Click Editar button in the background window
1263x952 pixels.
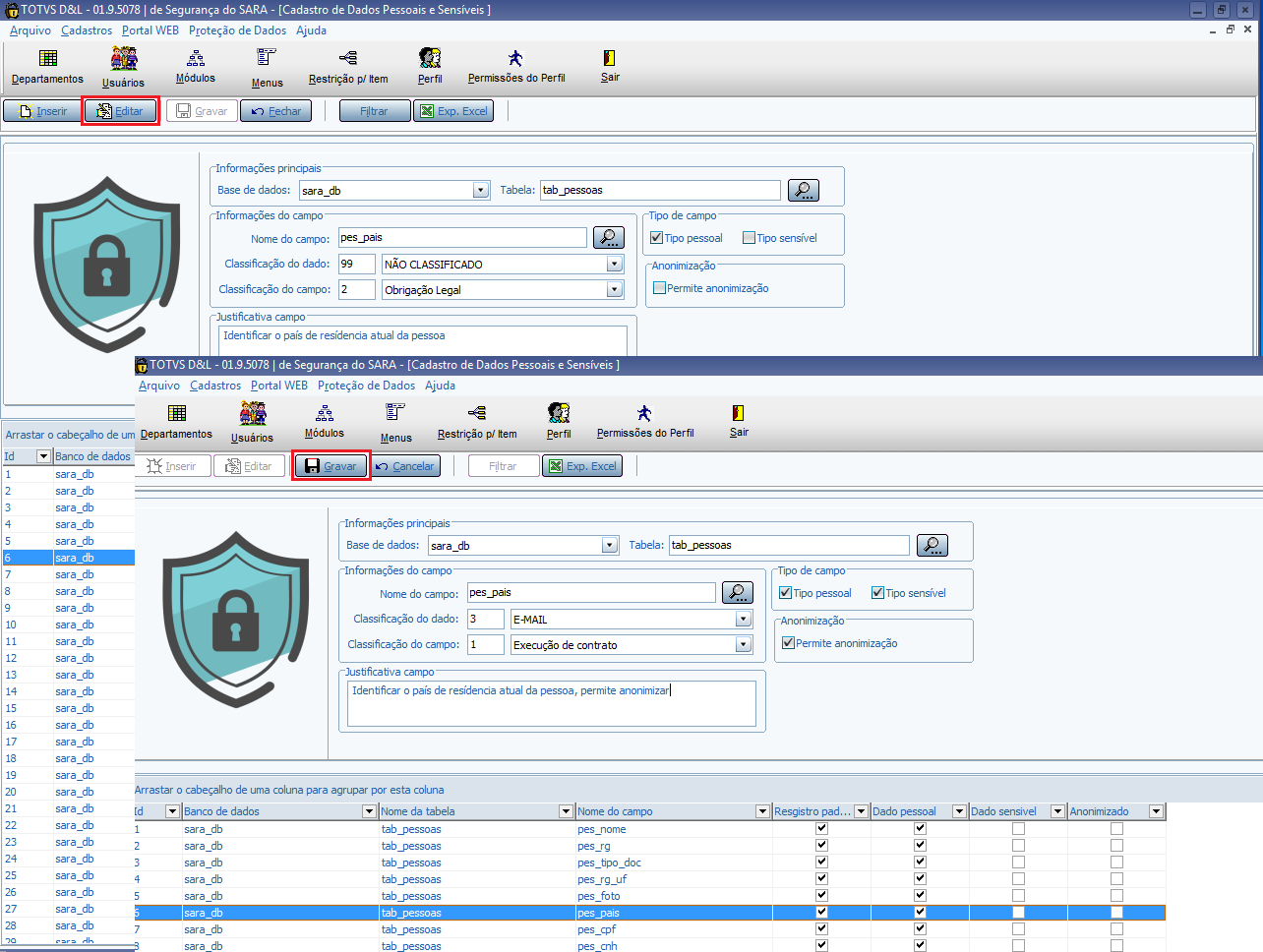(120, 111)
